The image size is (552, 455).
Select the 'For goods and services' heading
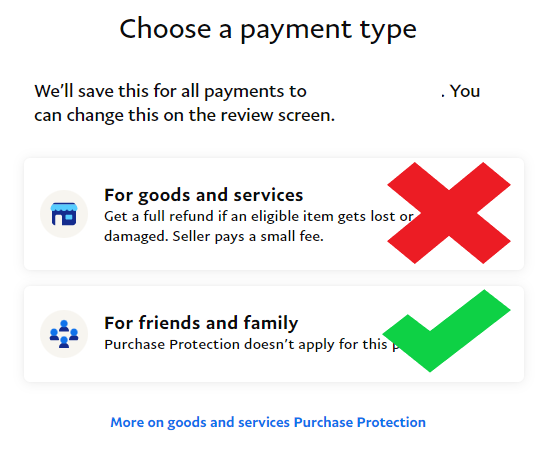(203, 195)
